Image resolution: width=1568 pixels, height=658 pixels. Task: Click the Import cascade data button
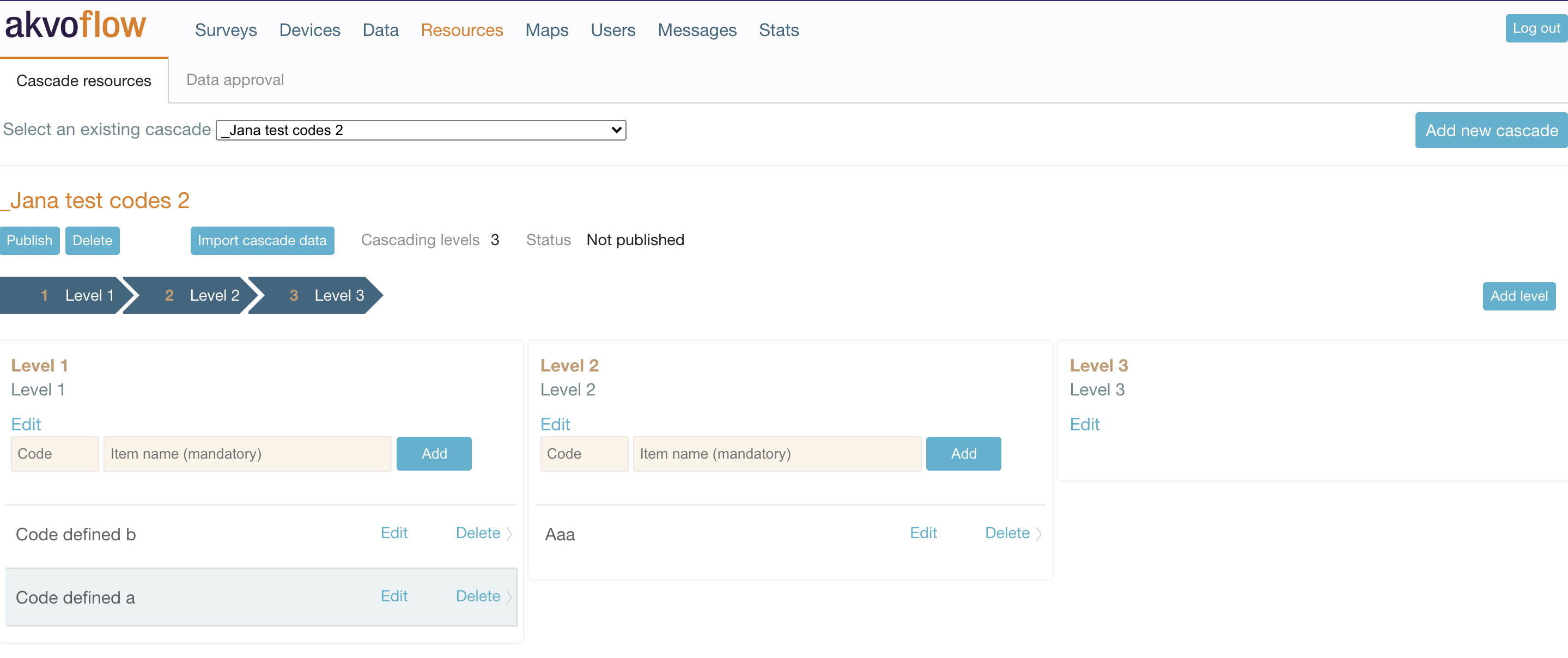(263, 240)
